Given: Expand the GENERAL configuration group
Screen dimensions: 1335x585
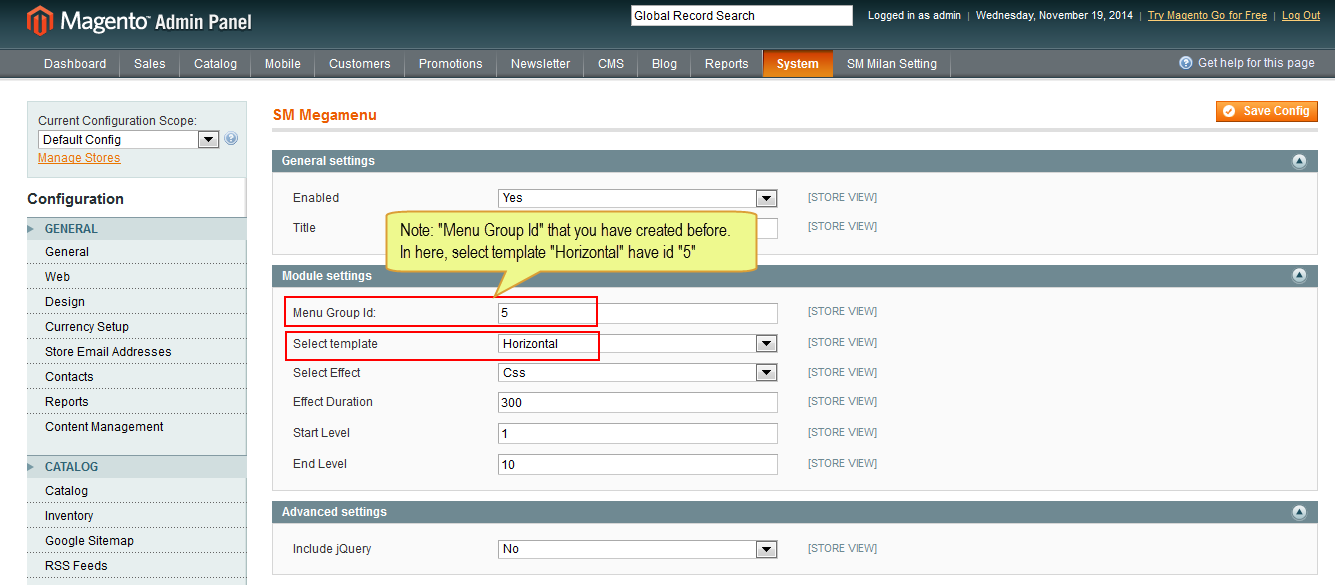Looking at the screenshot, I should tap(136, 229).
